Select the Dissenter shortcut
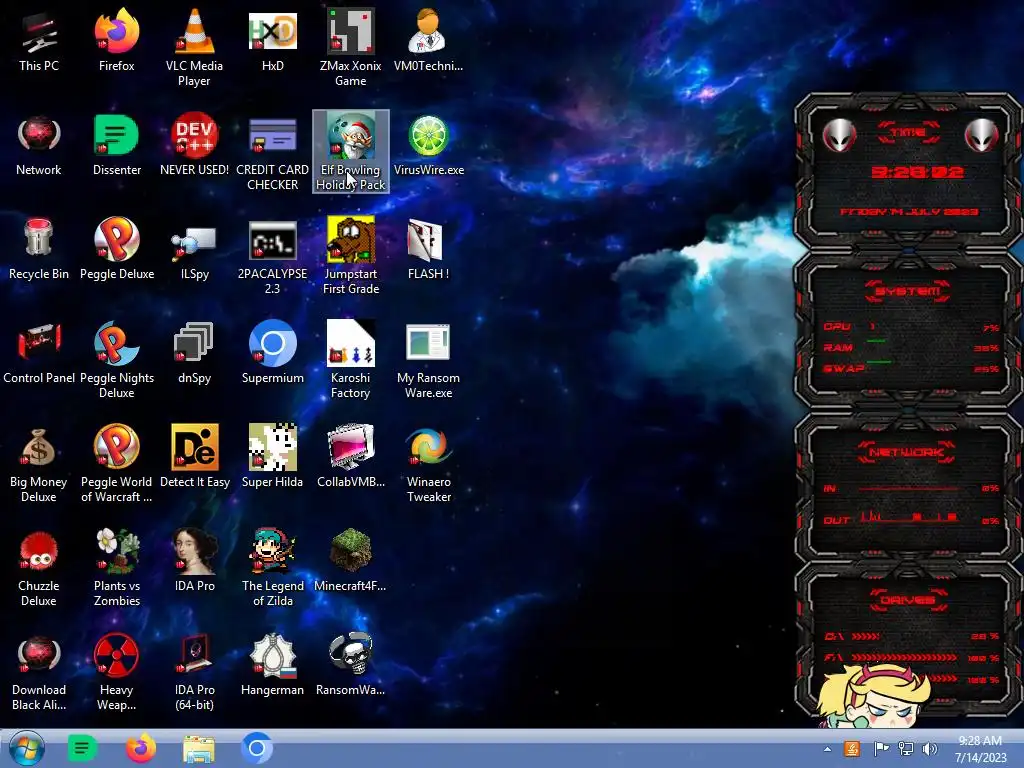Image resolution: width=1024 pixels, height=768 pixels. pyautogui.click(x=116, y=146)
